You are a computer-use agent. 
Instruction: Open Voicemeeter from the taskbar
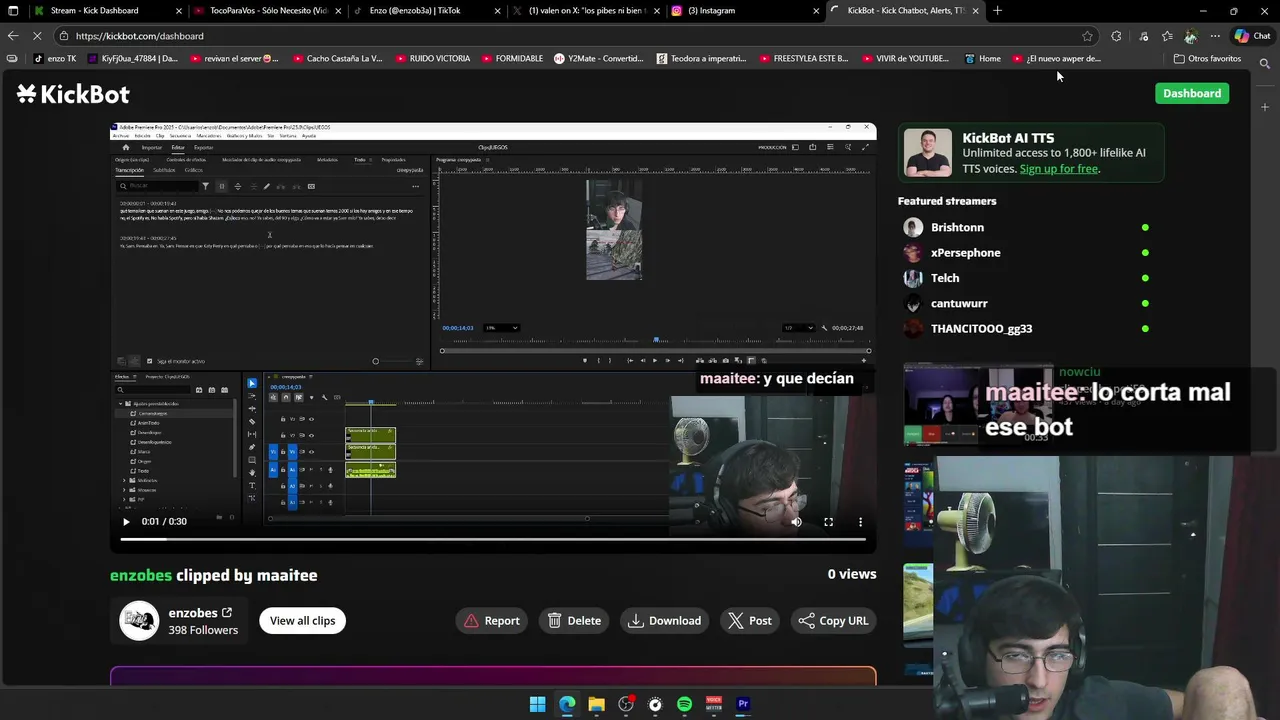click(x=714, y=704)
